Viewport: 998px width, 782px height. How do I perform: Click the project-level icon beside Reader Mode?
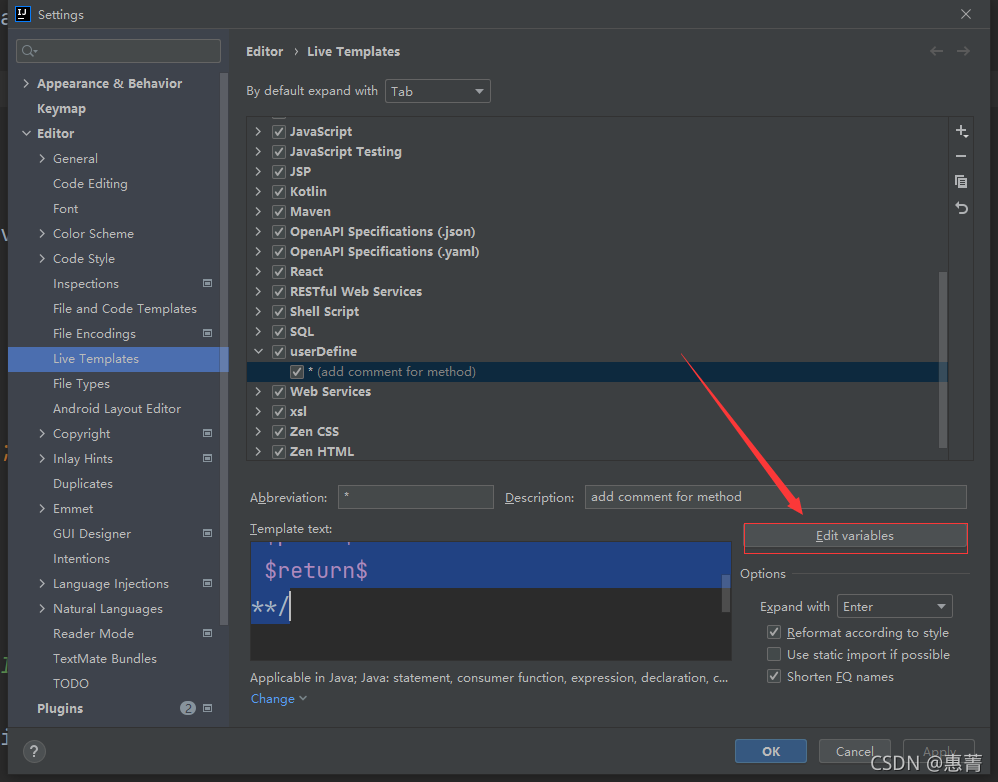(x=207, y=633)
